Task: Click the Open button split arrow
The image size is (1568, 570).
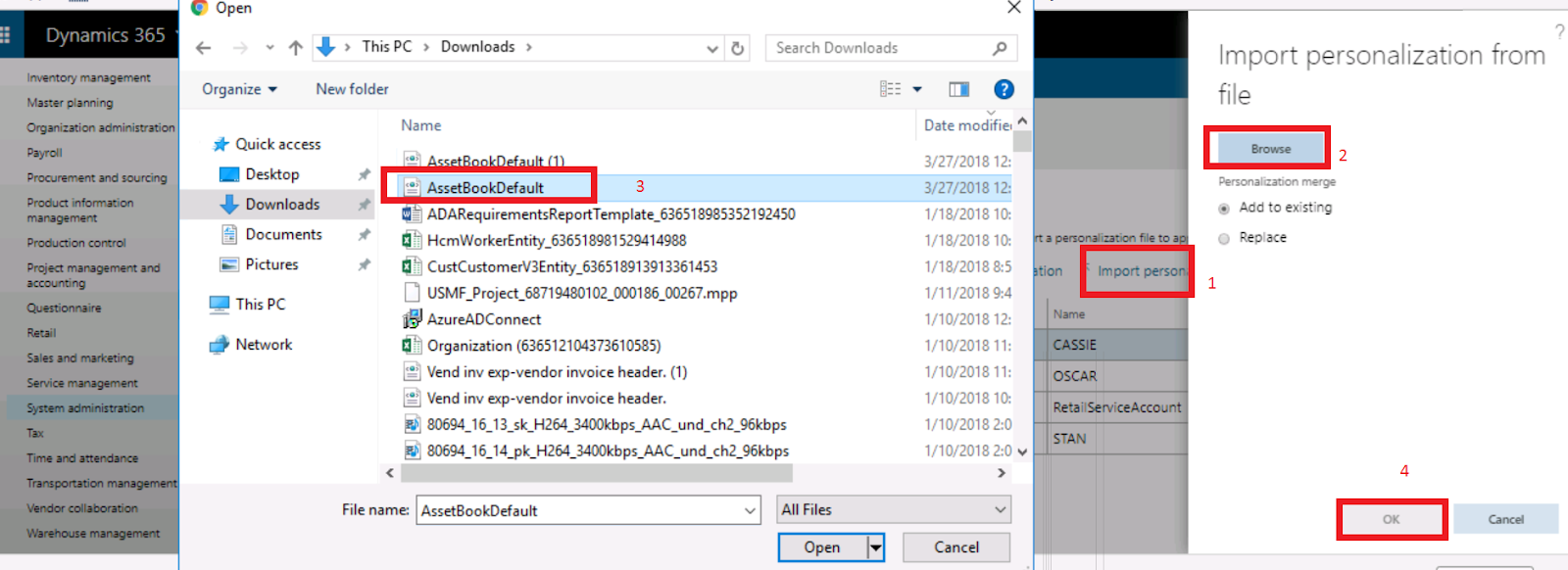Action: 876,547
